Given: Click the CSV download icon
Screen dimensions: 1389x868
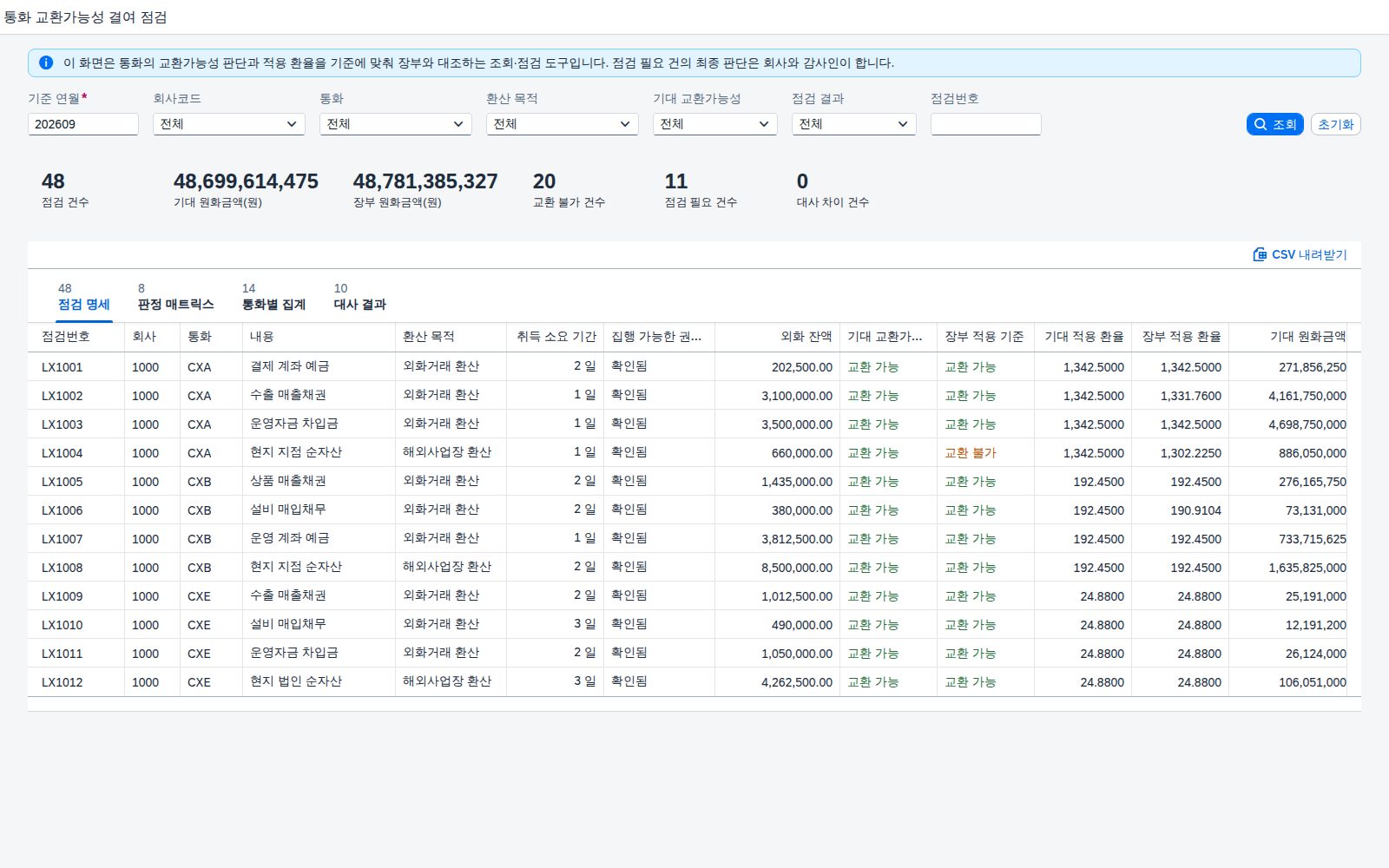Looking at the screenshot, I should click(x=1260, y=254).
